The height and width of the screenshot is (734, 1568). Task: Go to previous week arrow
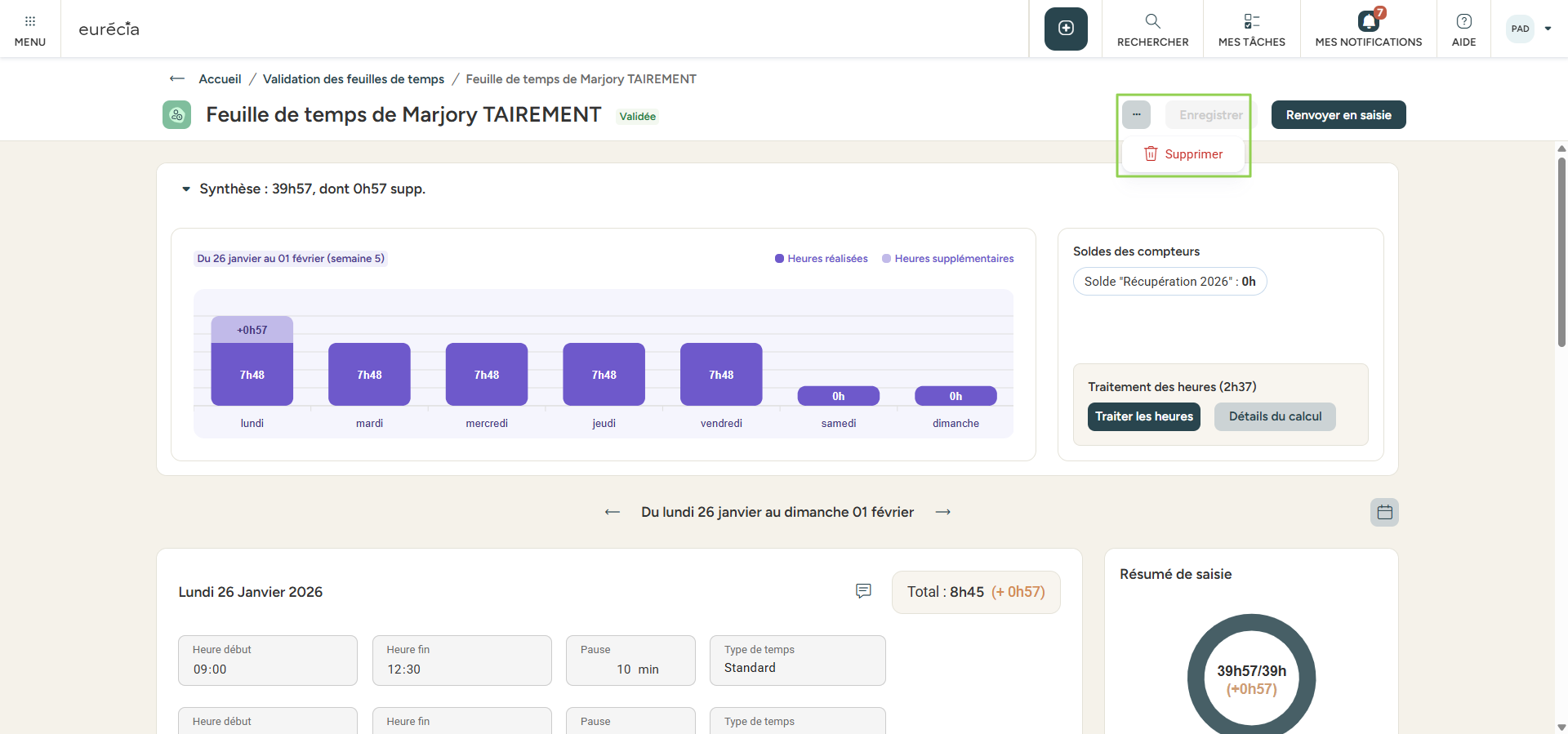click(612, 512)
